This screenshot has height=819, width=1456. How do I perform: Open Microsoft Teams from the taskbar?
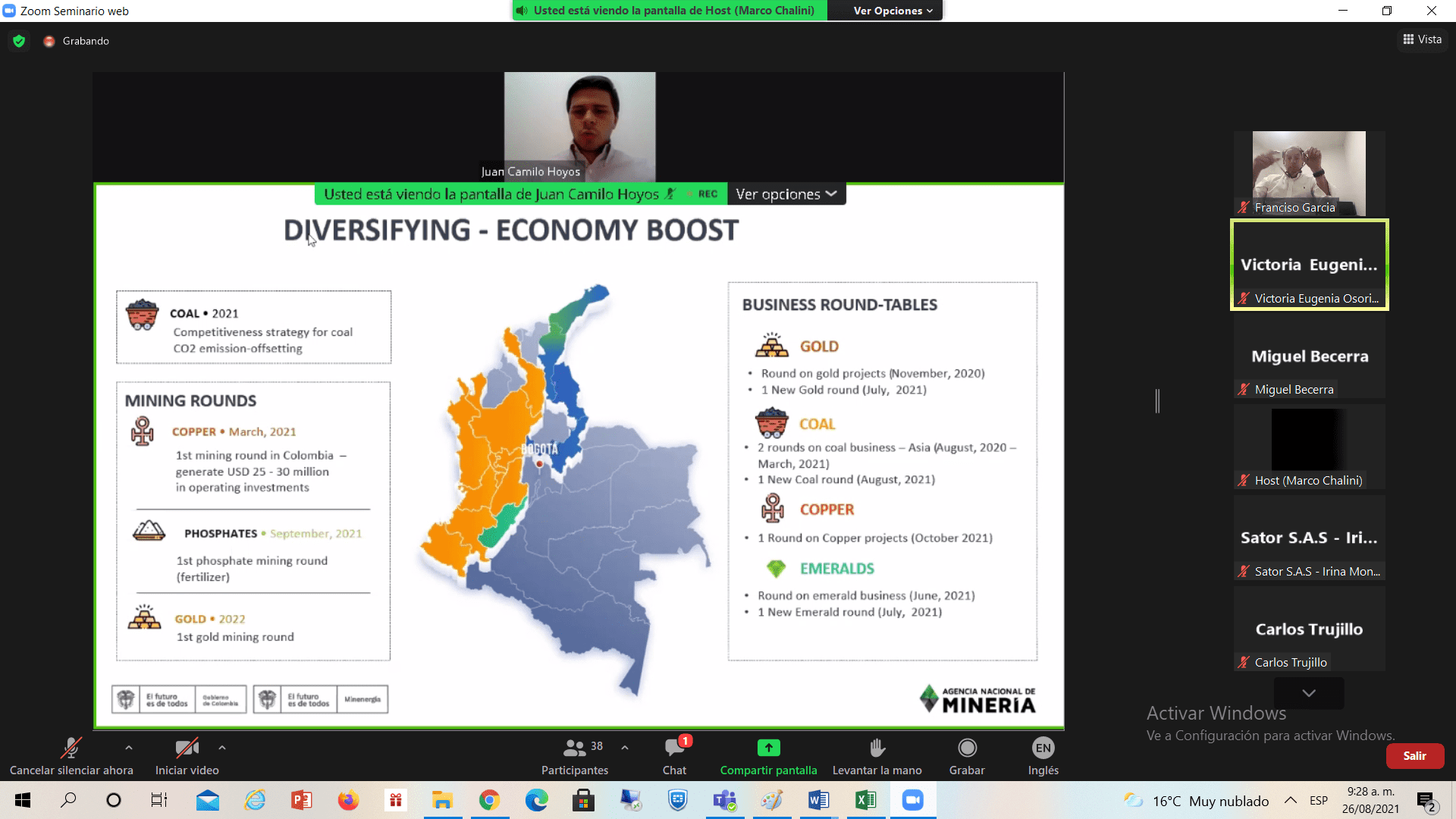click(725, 800)
